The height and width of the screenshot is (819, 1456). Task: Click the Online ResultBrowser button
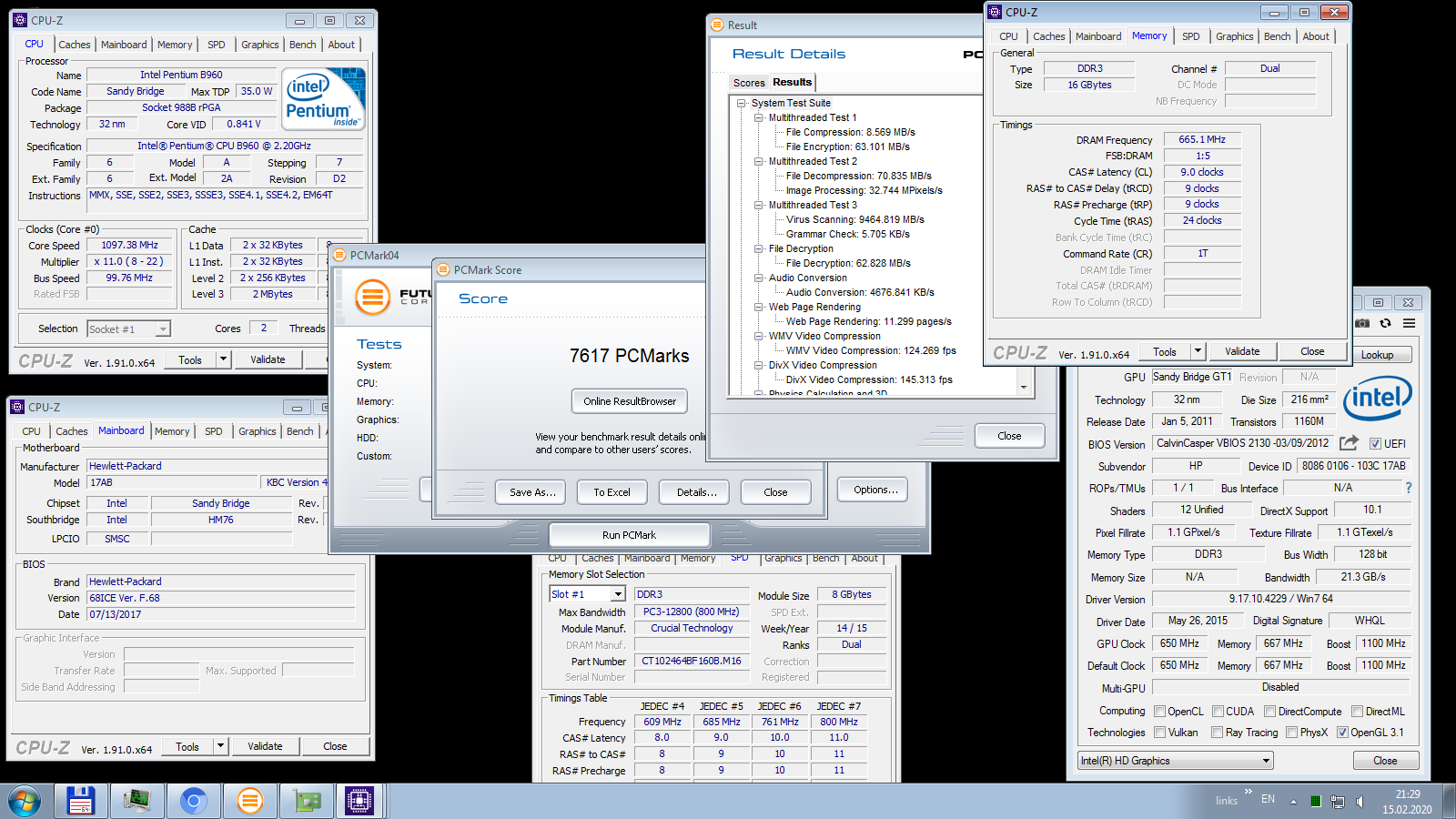pos(630,401)
